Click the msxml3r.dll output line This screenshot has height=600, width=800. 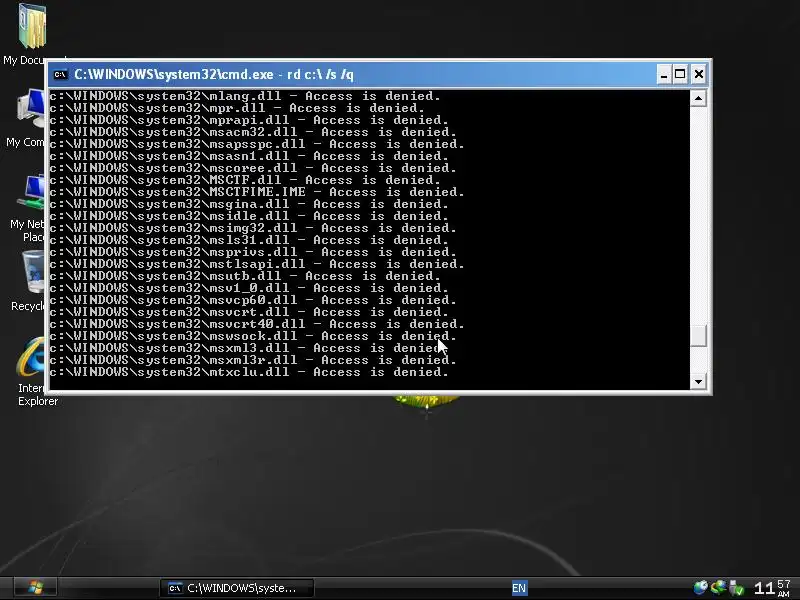click(253, 360)
